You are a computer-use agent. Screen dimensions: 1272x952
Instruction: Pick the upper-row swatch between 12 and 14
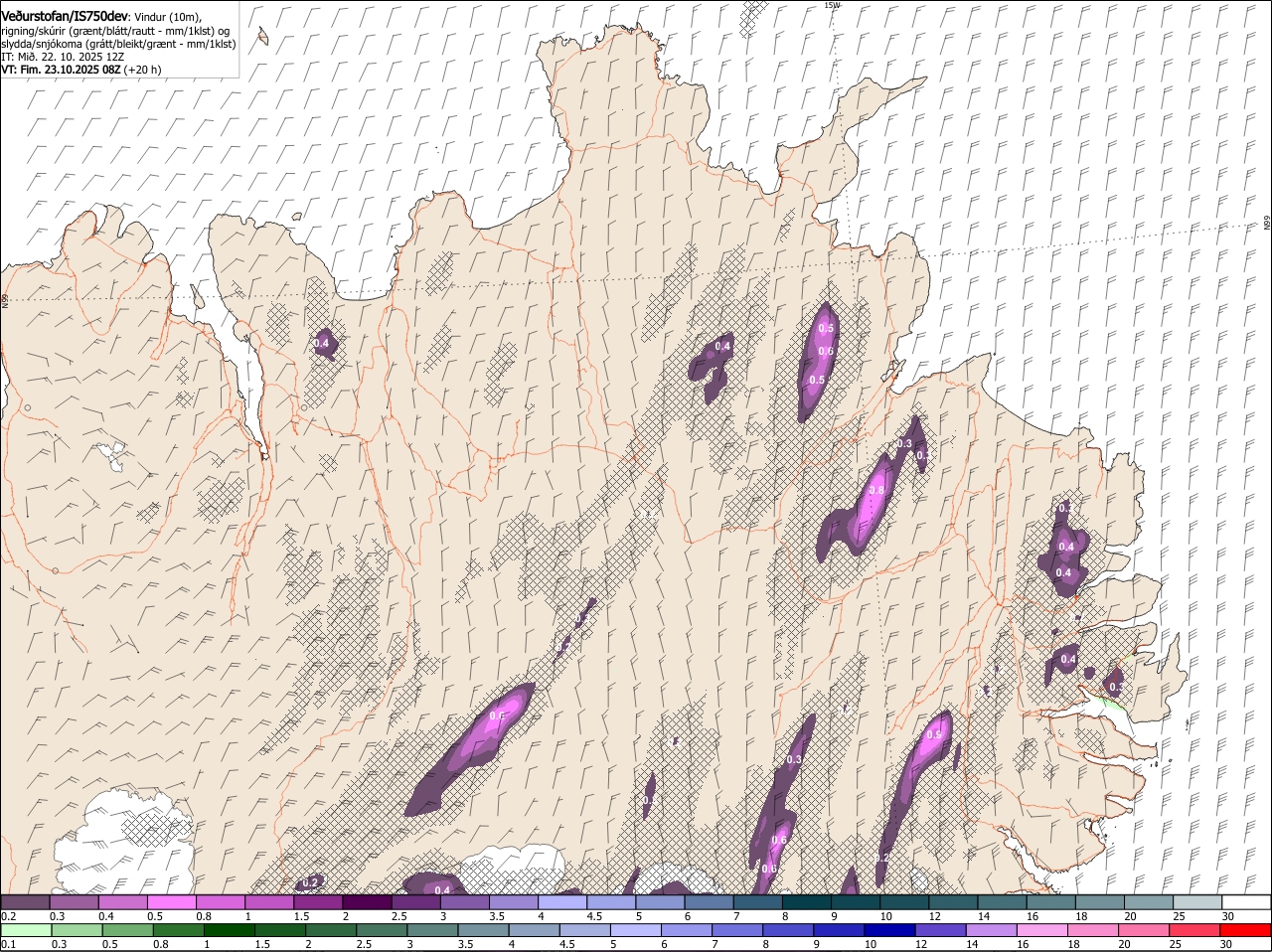[x=954, y=902]
